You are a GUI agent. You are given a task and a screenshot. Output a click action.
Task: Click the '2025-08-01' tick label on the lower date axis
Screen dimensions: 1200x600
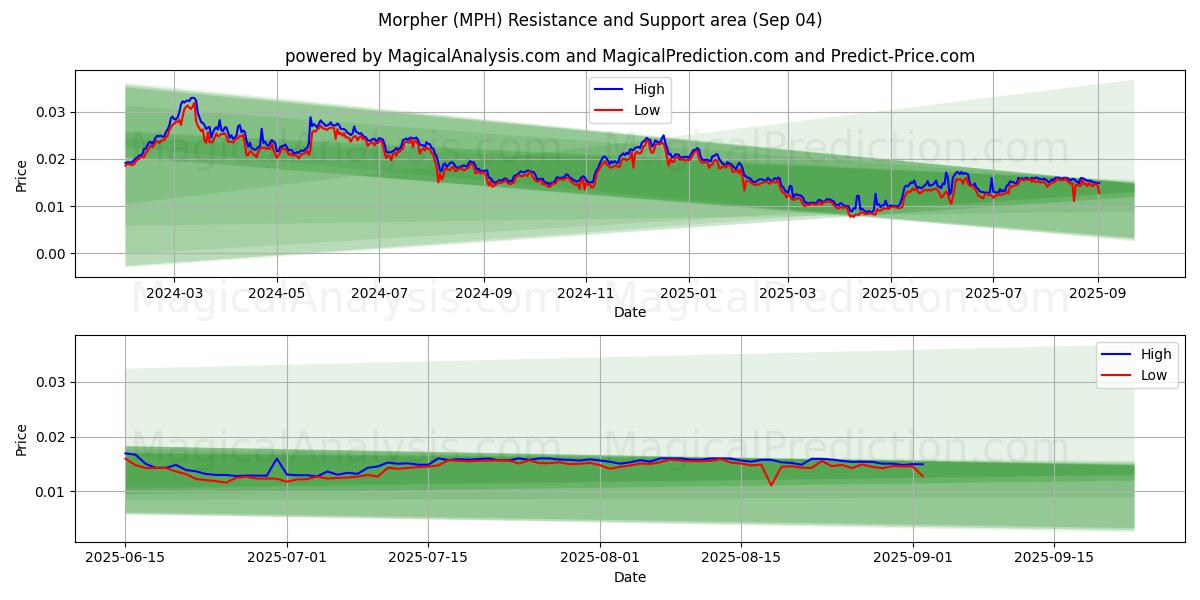tap(600, 559)
